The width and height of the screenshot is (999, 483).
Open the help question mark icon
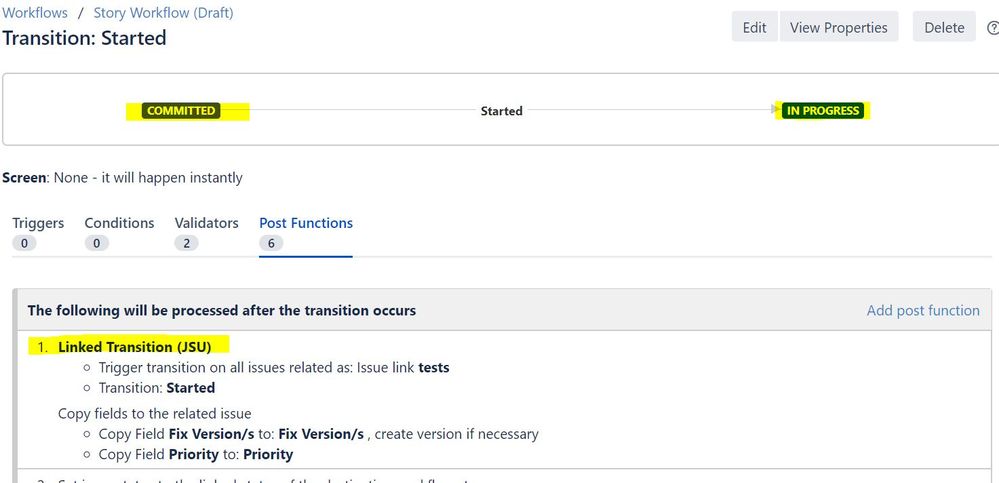click(992, 28)
